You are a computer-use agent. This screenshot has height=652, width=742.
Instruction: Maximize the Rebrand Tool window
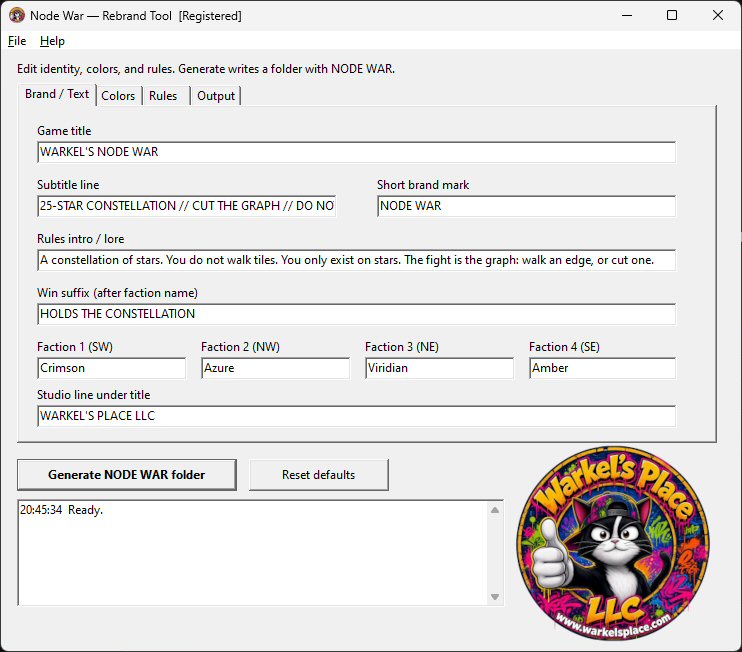click(x=671, y=15)
